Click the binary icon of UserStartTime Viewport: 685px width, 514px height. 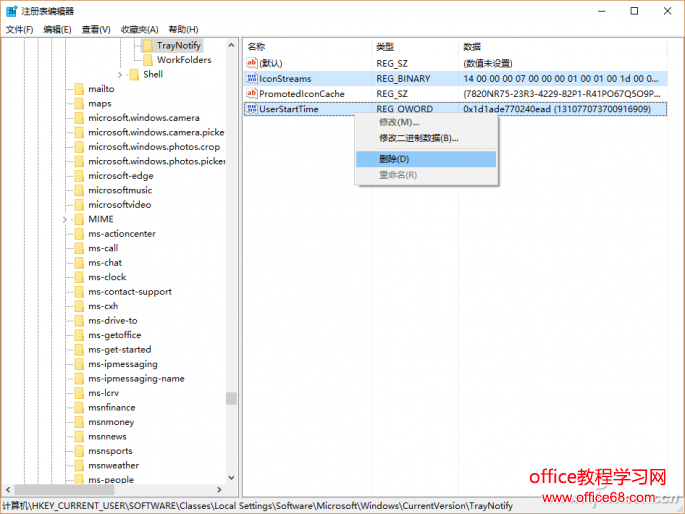tap(252, 109)
